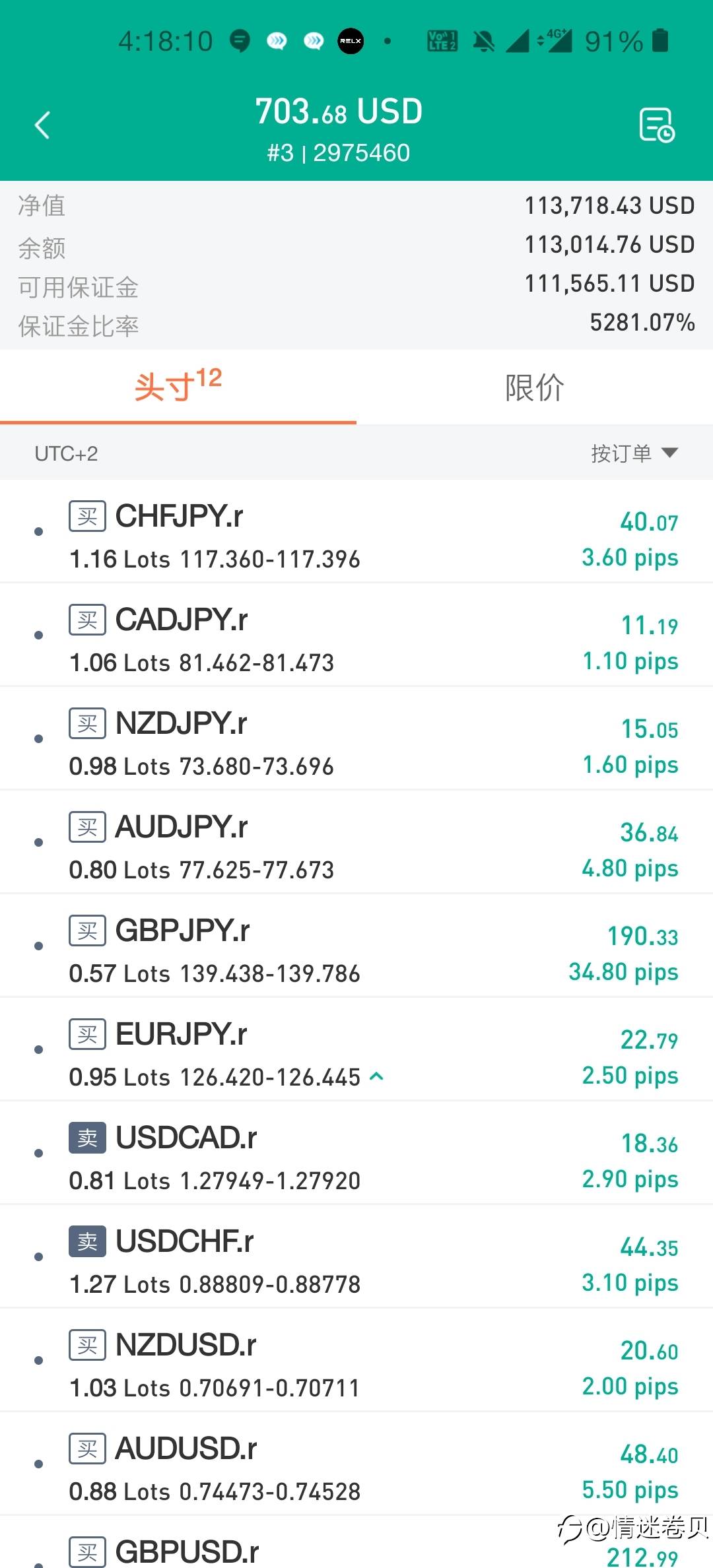Tap the NZDJPY.r profit of 15.05
The image size is (713, 1568).
649,729
